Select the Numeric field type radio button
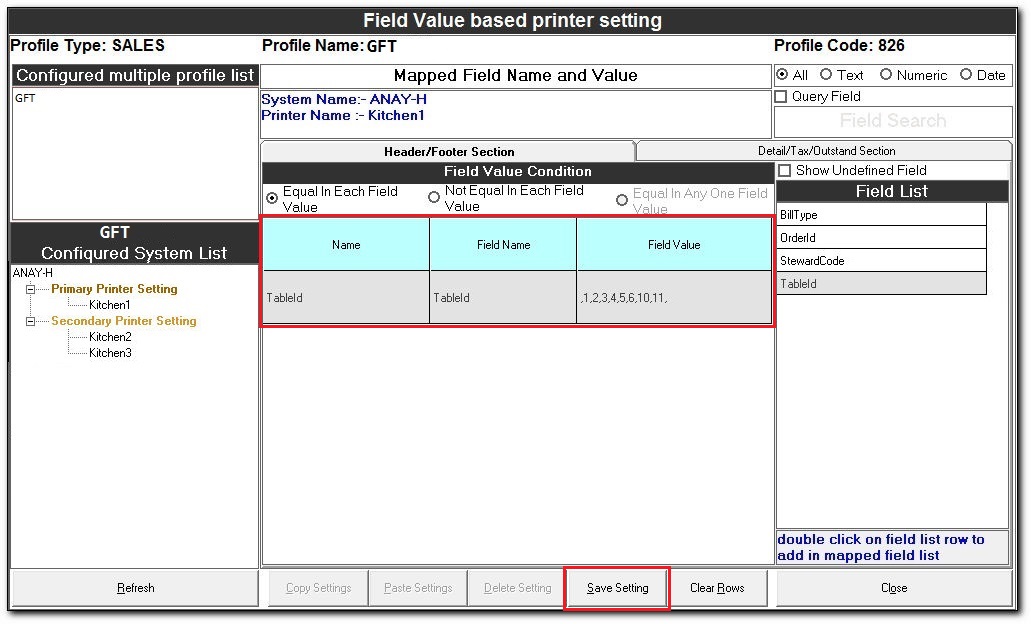This screenshot has width=1031, height=624. (x=886, y=75)
